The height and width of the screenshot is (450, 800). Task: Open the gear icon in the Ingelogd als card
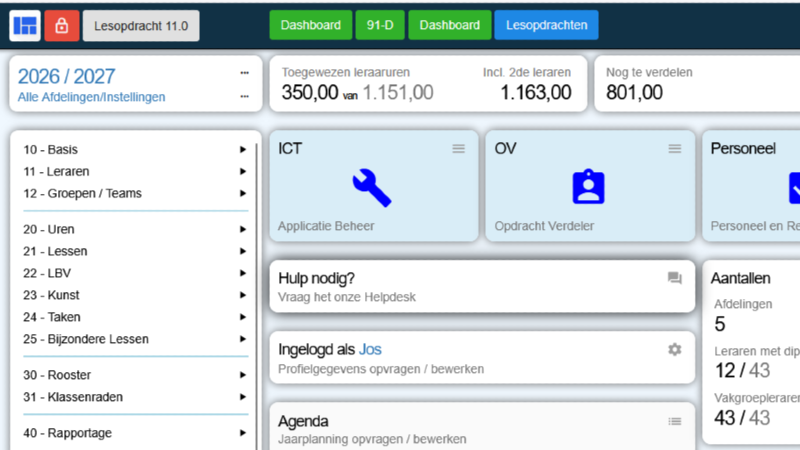[674, 349]
